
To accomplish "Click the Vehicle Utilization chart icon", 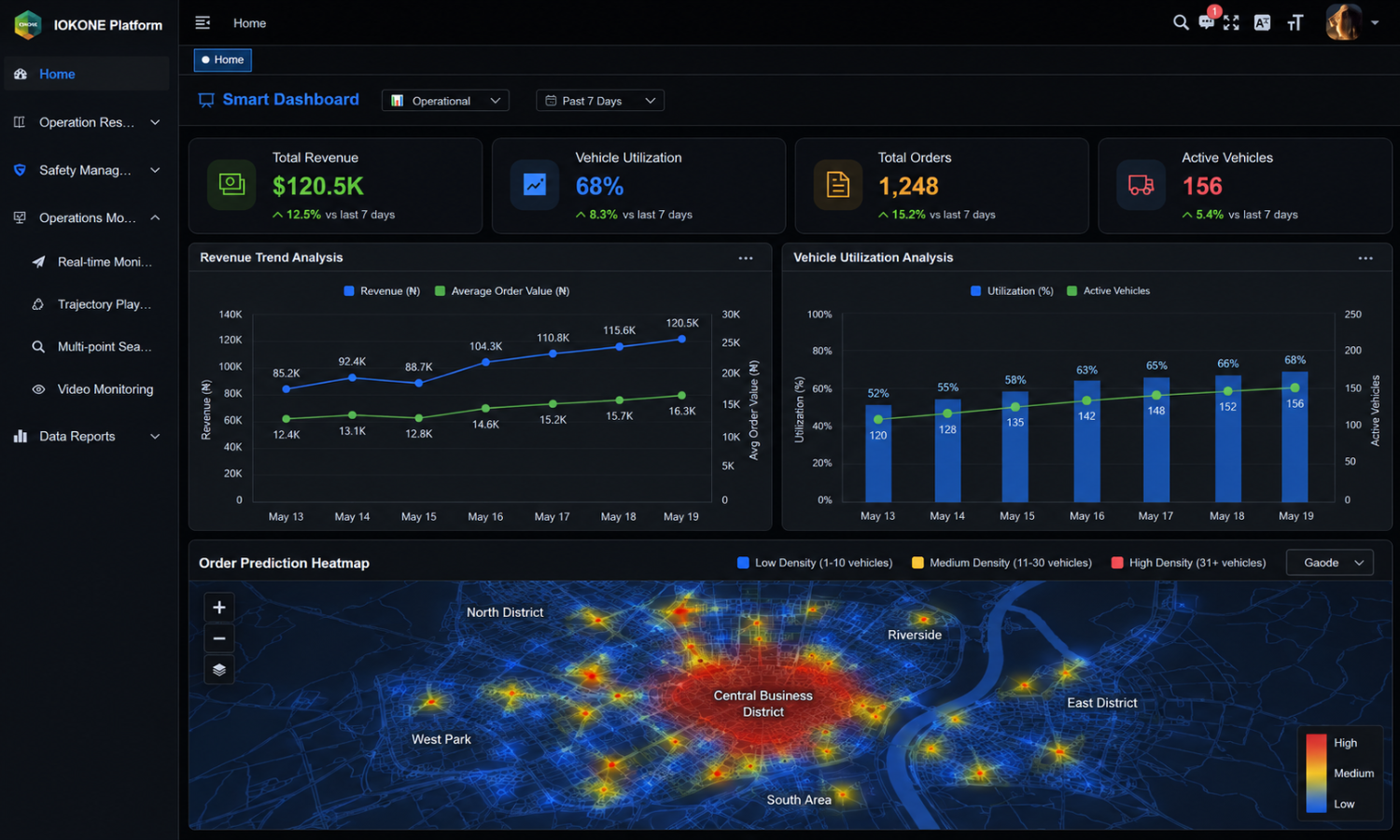I will tap(535, 185).
